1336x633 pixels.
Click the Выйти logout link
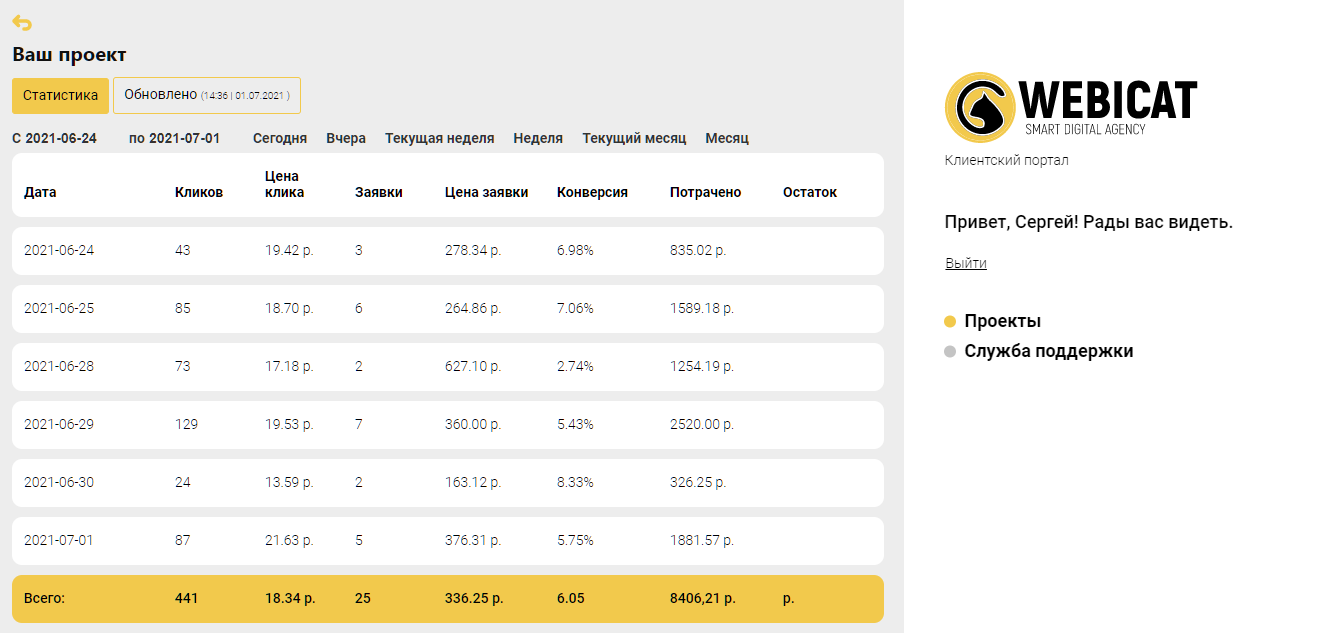click(966, 263)
